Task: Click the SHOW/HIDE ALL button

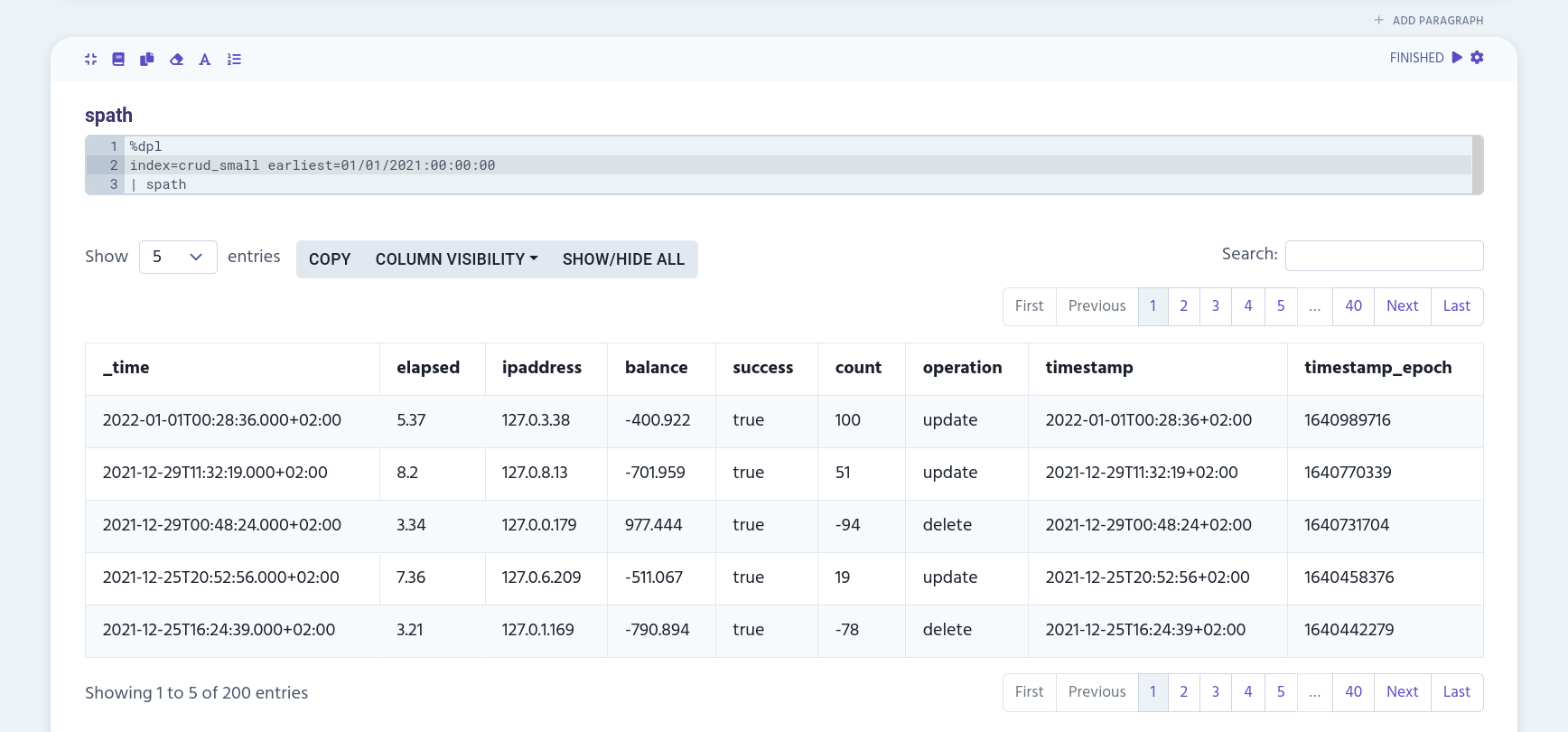Action: coord(623,259)
